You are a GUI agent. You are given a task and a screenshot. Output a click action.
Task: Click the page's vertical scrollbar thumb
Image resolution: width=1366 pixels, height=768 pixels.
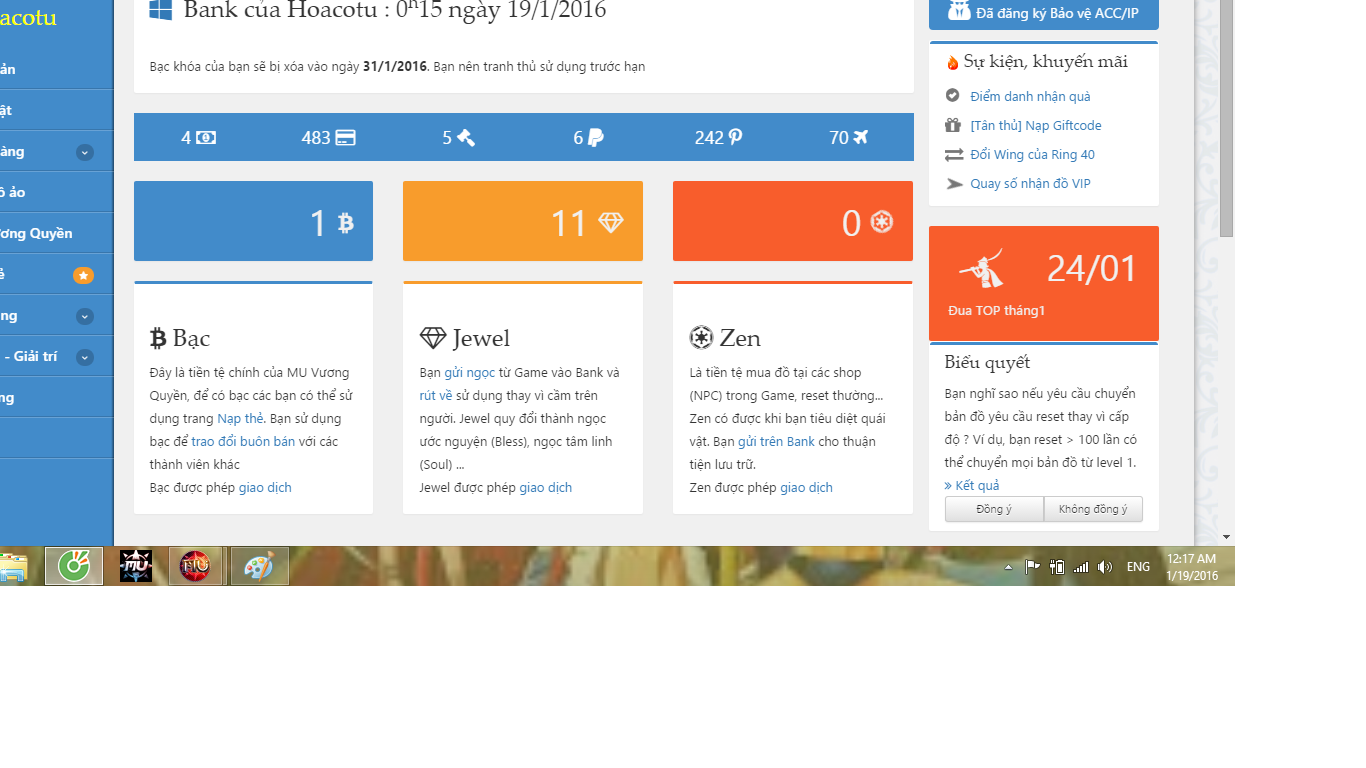tap(1227, 120)
